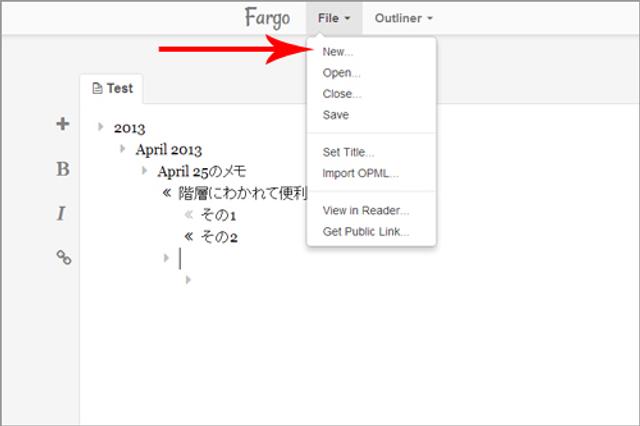This screenshot has width=640, height=426.
Task: Select the その2 headline
Action: pos(219,237)
